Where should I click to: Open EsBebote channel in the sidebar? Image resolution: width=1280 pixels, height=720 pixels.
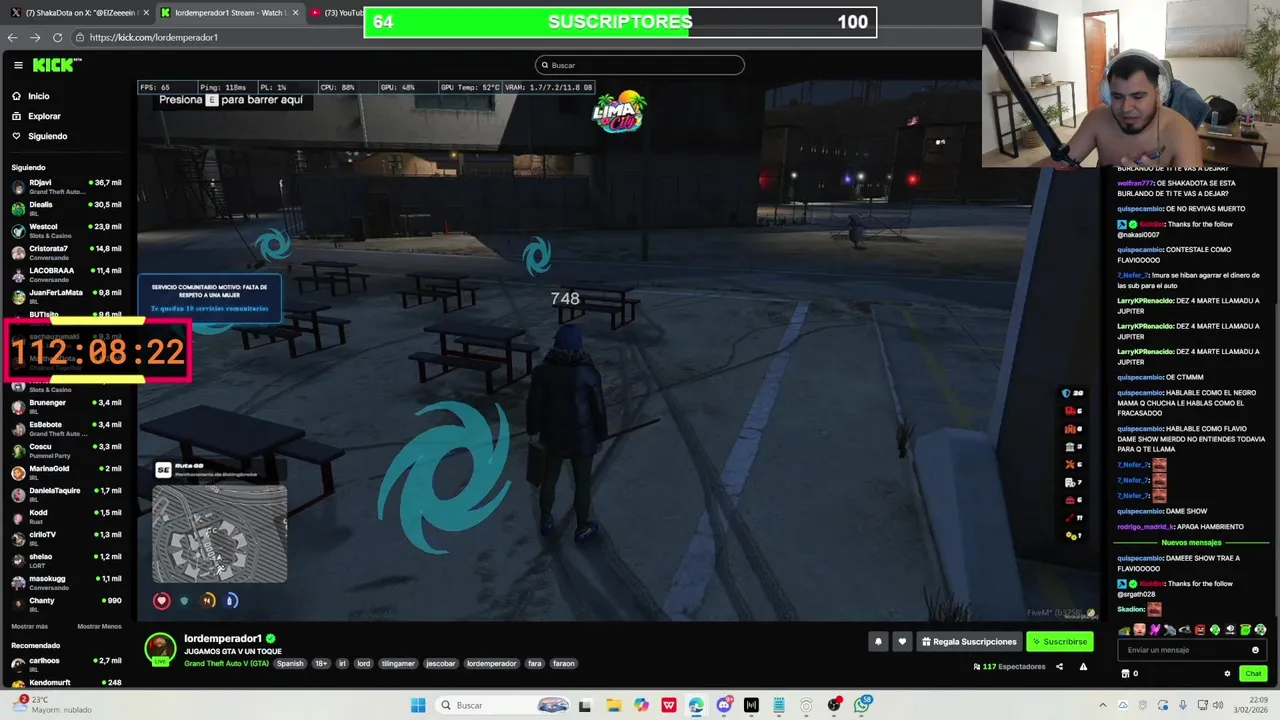click(x=66, y=428)
